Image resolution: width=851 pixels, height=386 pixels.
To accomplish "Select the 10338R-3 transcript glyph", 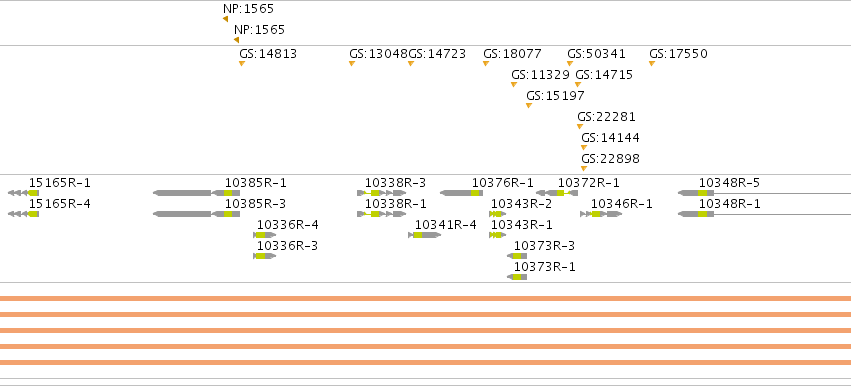I will click(382, 193).
